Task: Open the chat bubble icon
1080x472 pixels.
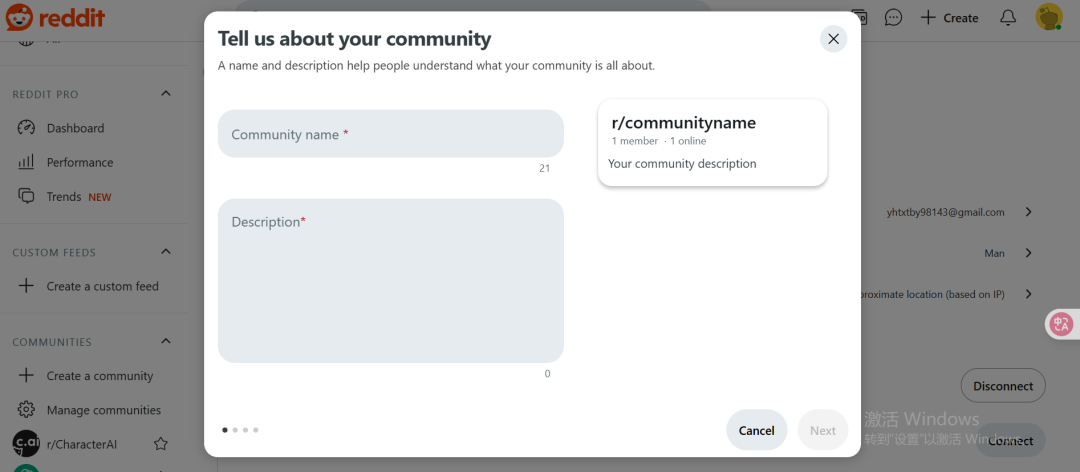Action: point(893,17)
